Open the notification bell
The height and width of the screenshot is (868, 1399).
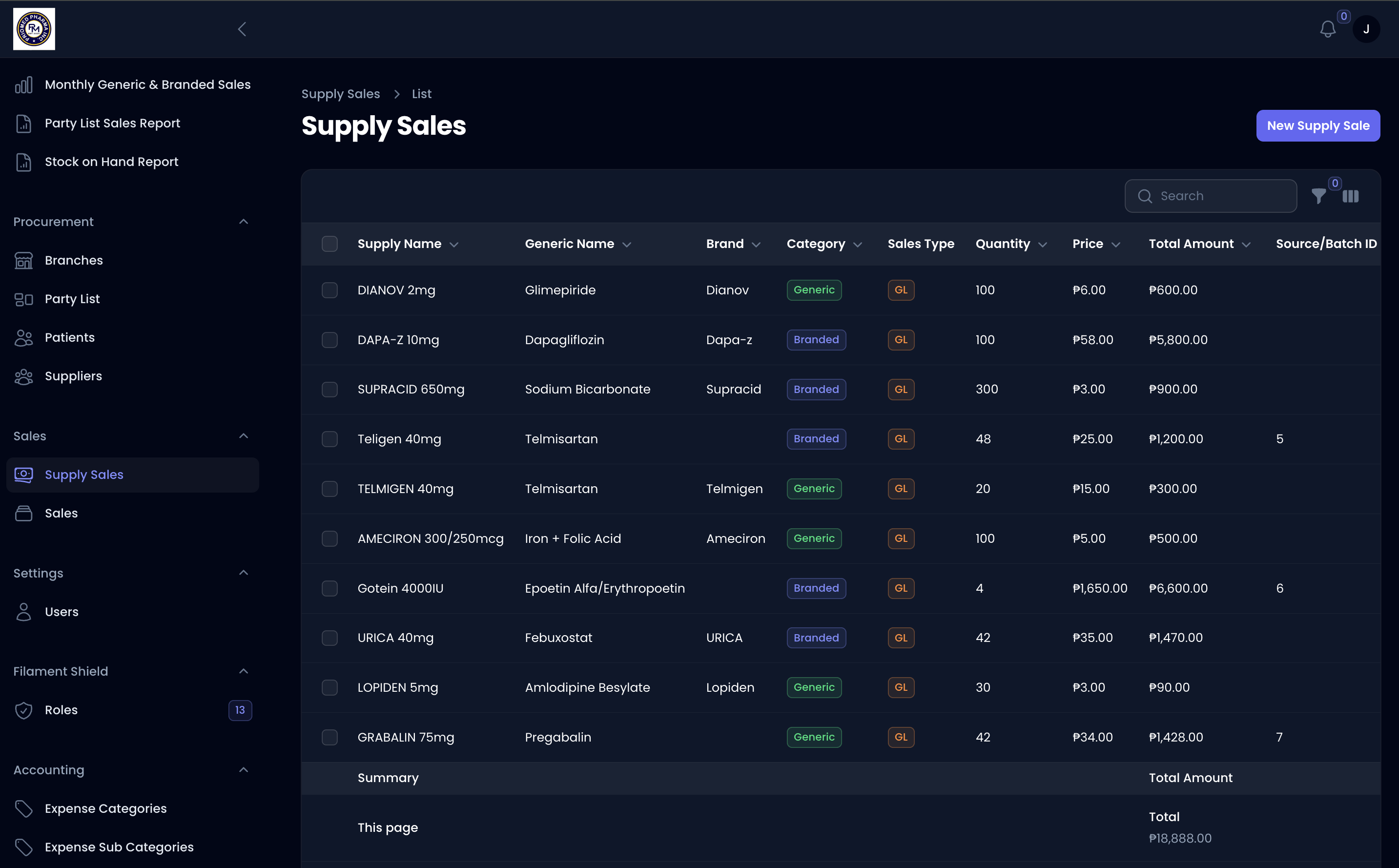point(1327,29)
